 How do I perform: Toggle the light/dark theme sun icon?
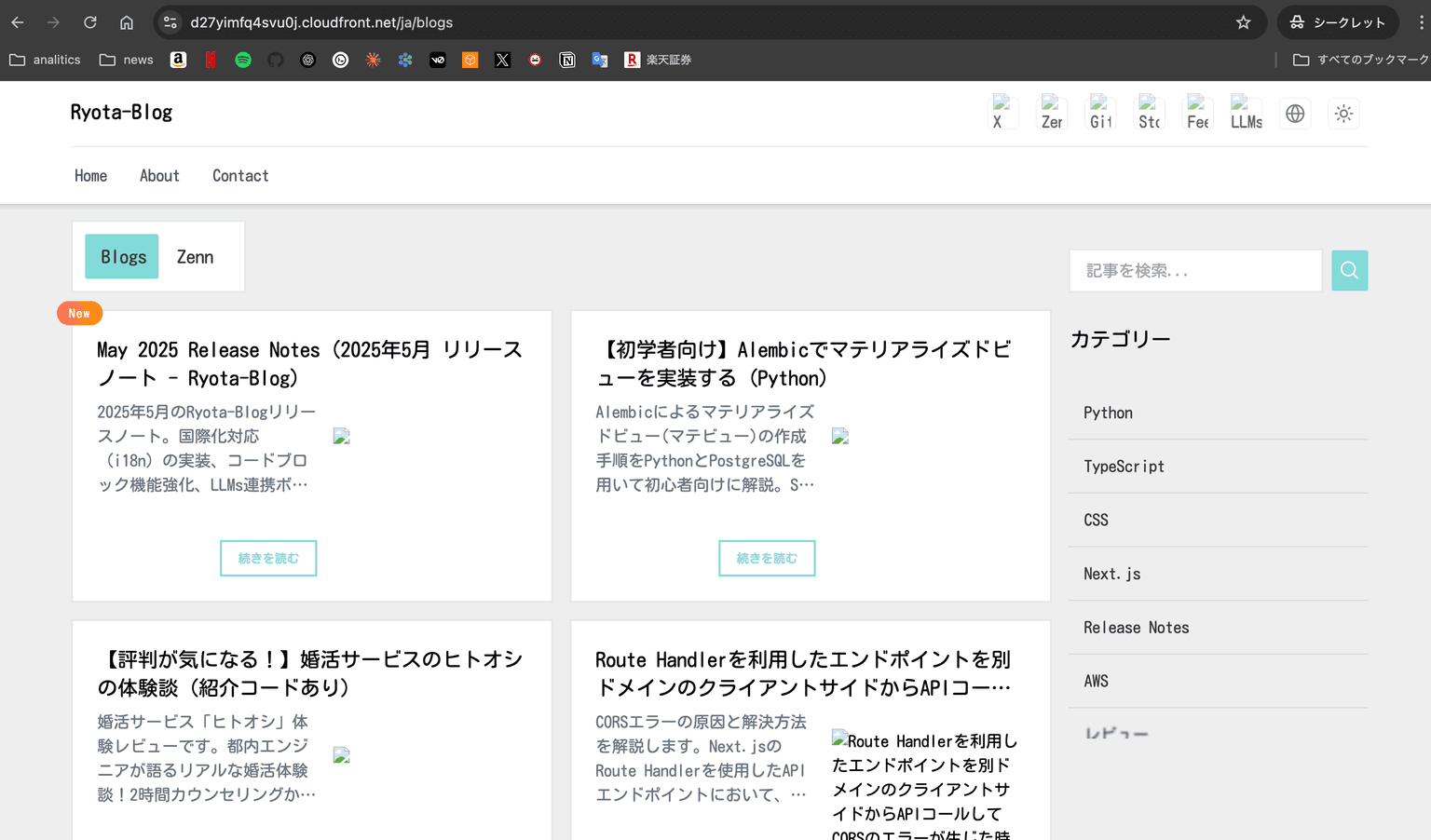pyautogui.click(x=1343, y=114)
